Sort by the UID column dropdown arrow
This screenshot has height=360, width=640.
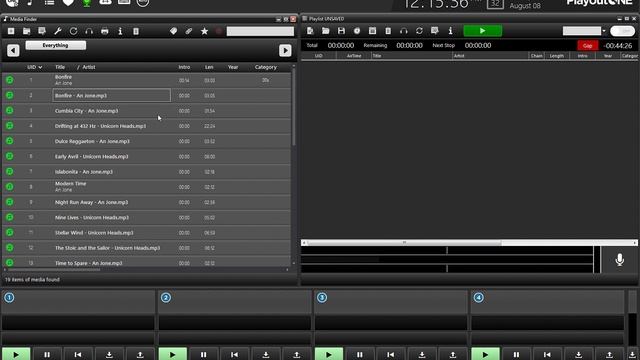(40, 67)
